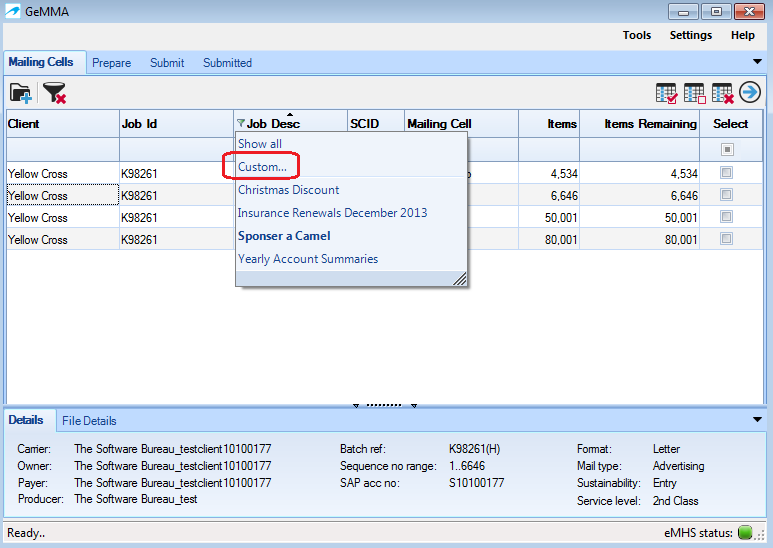
Task: Click the Sustainability value Entry
Action: point(665,482)
